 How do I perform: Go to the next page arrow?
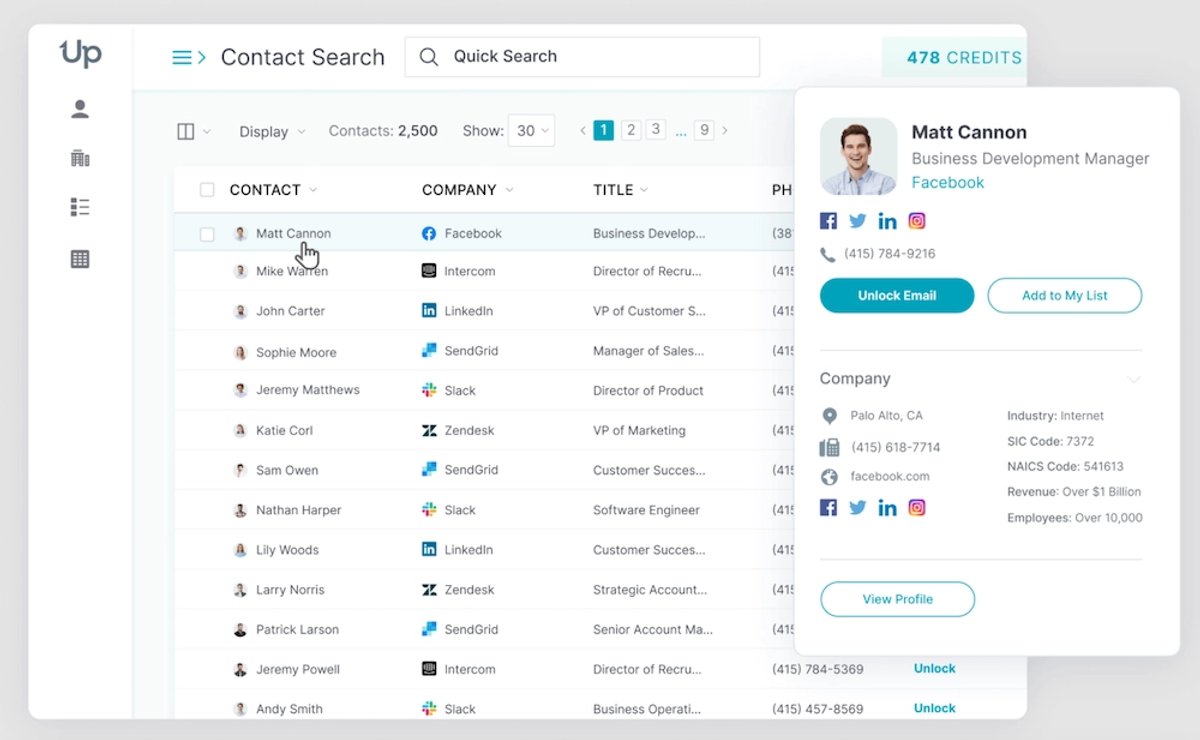[x=725, y=131]
